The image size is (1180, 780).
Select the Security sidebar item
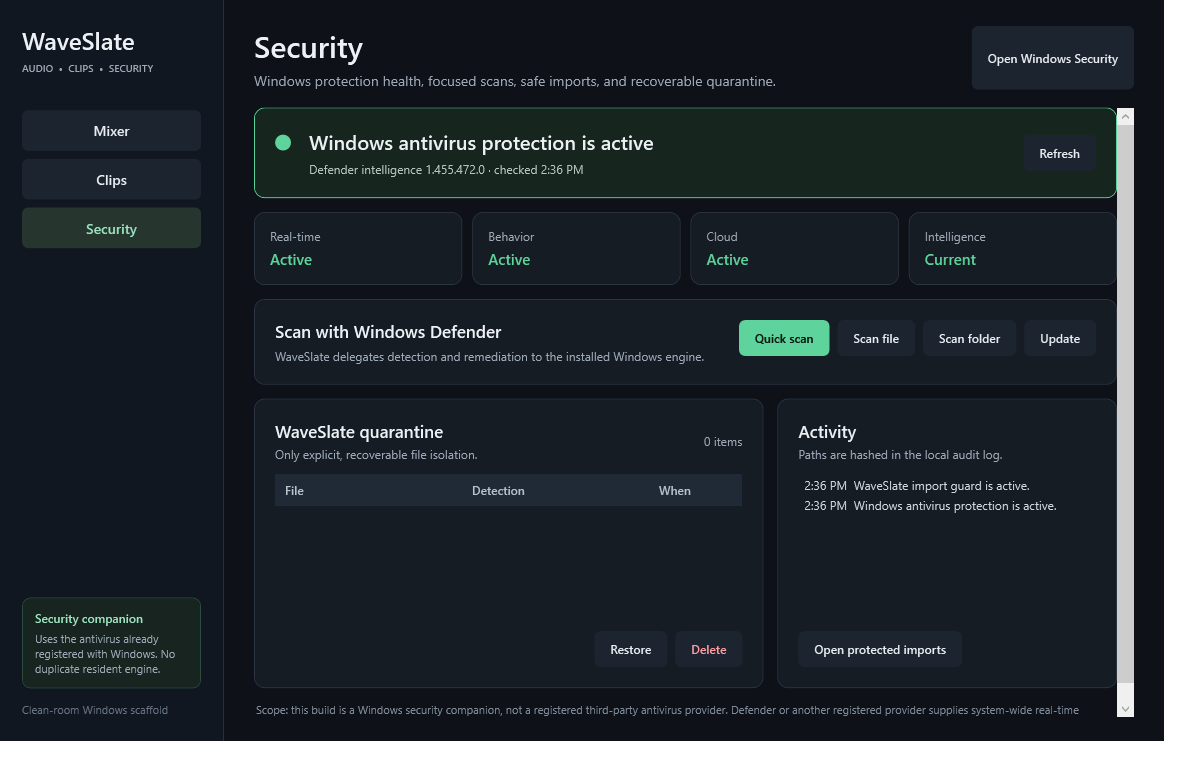point(111,229)
